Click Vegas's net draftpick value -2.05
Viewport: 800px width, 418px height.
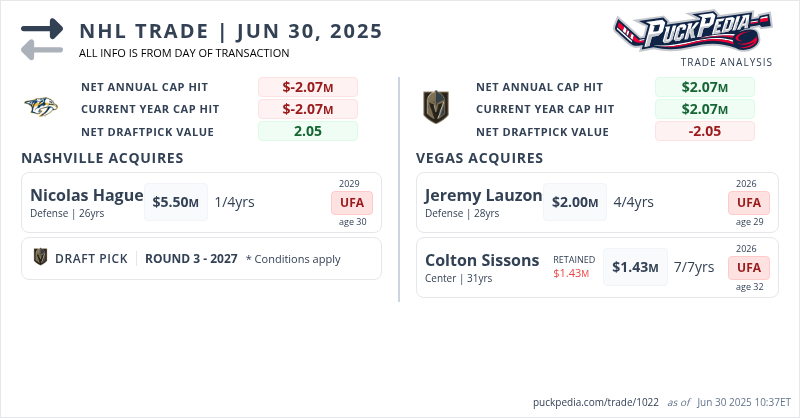tap(704, 131)
